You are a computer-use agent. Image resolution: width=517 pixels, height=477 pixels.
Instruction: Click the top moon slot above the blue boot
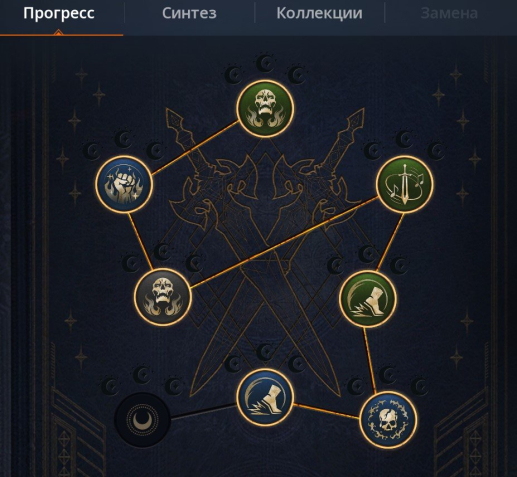(265, 352)
